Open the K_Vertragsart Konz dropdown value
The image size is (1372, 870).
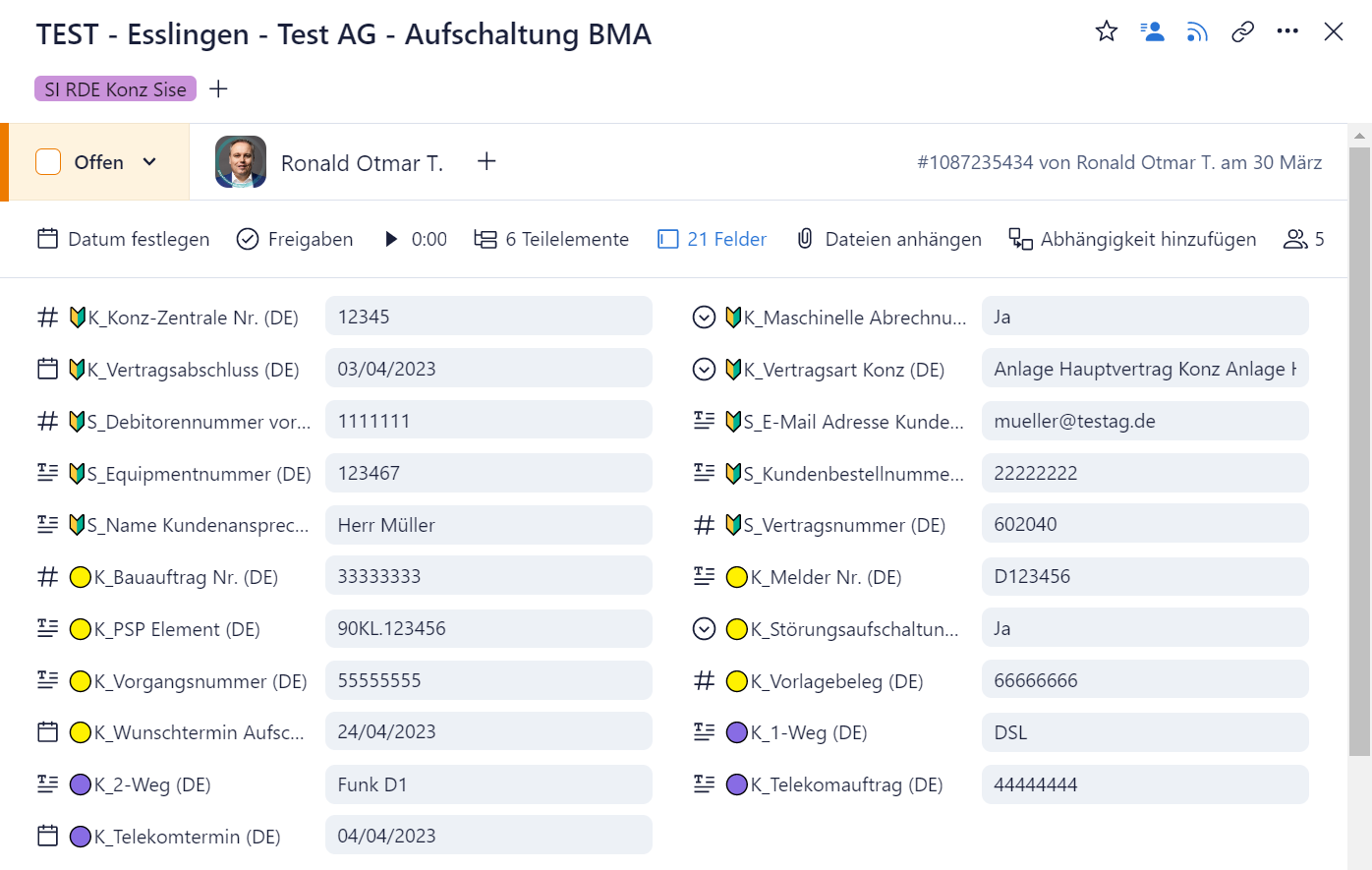pos(1144,369)
